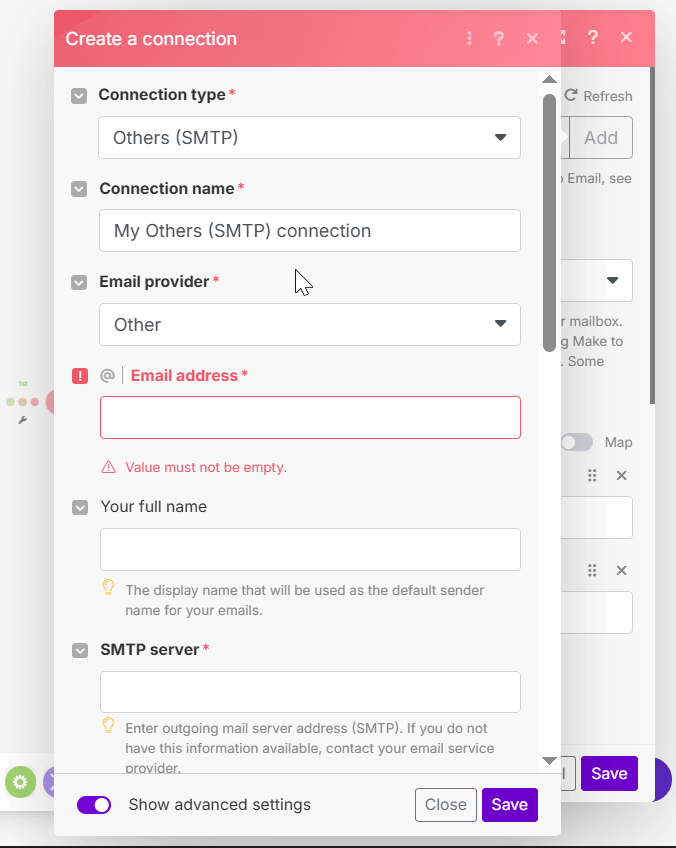The height and width of the screenshot is (848, 676).
Task: Click the help icon in the background panel header
Action: tap(593, 37)
